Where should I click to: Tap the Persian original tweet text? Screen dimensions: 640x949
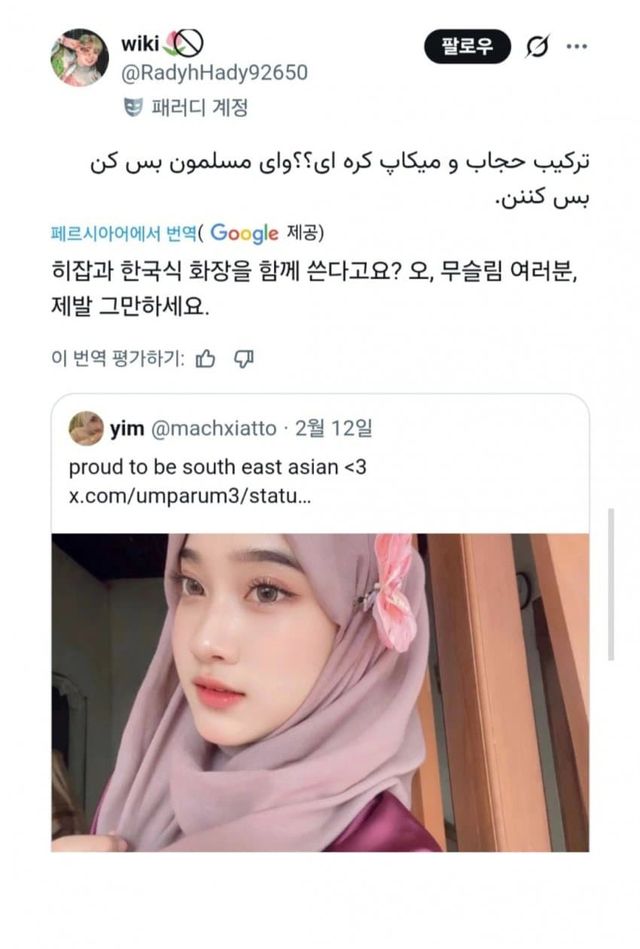point(340,180)
